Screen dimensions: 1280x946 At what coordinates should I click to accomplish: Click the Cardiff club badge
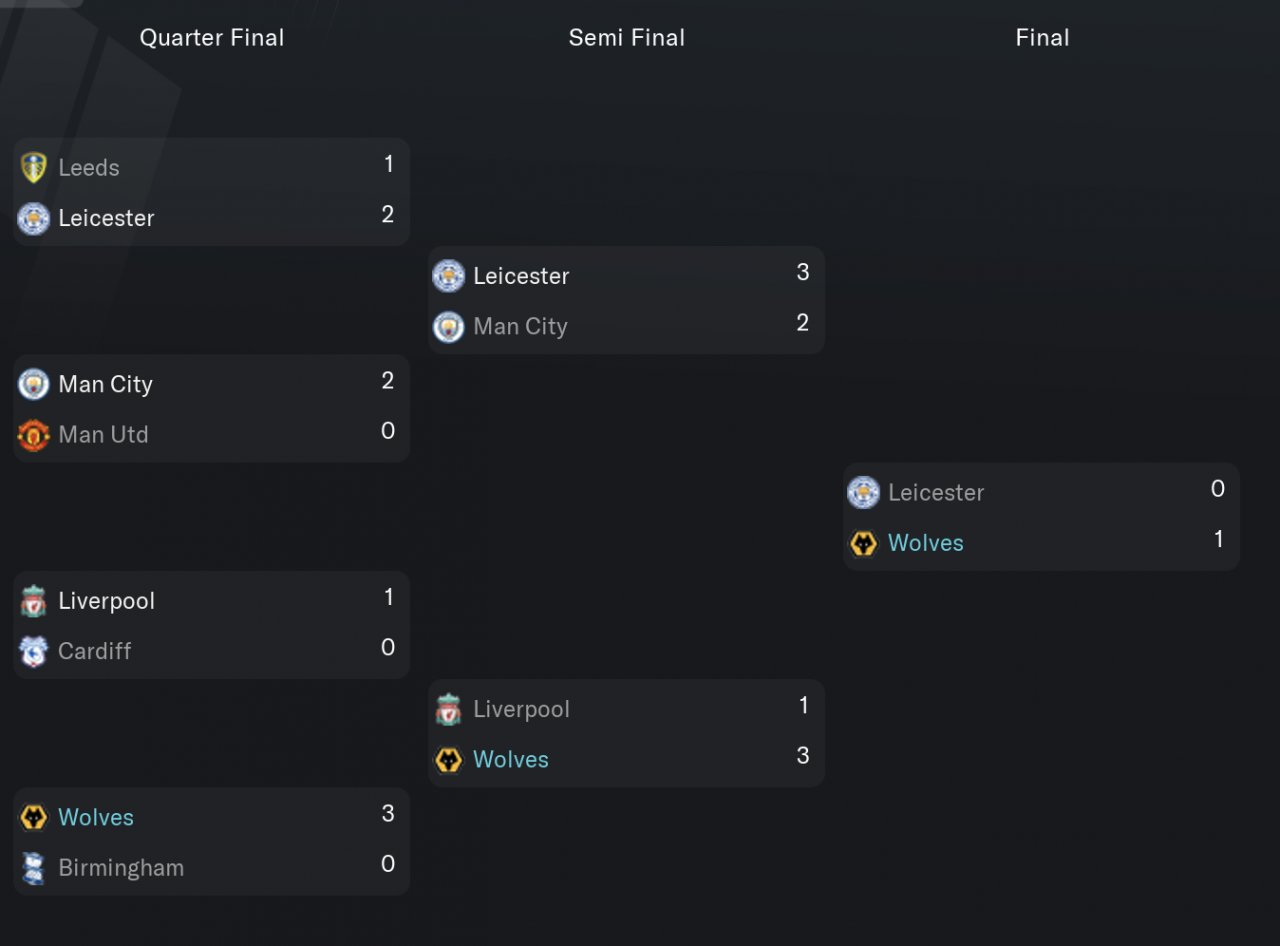(34, 651)
